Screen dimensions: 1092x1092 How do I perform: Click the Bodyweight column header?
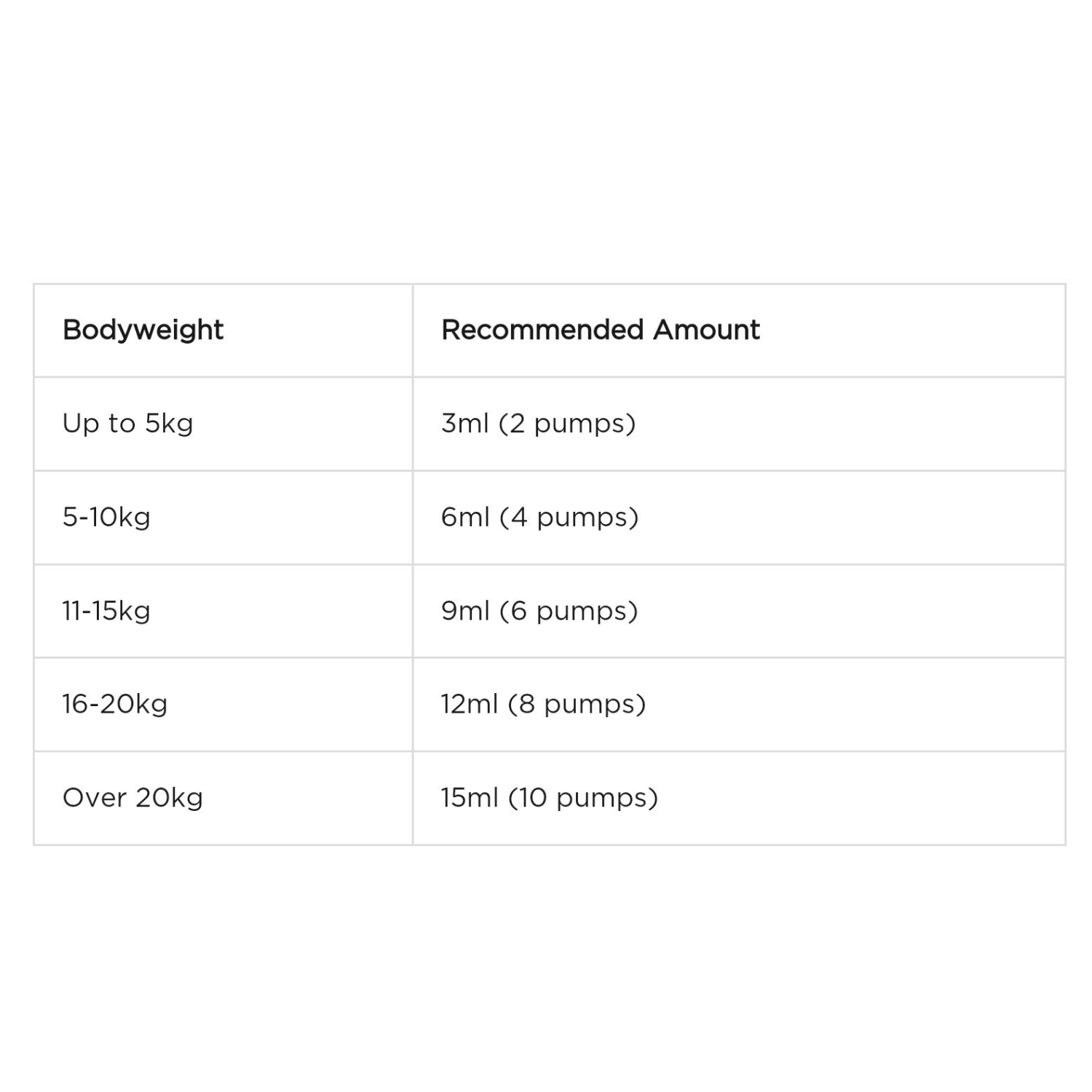(143, 330)
